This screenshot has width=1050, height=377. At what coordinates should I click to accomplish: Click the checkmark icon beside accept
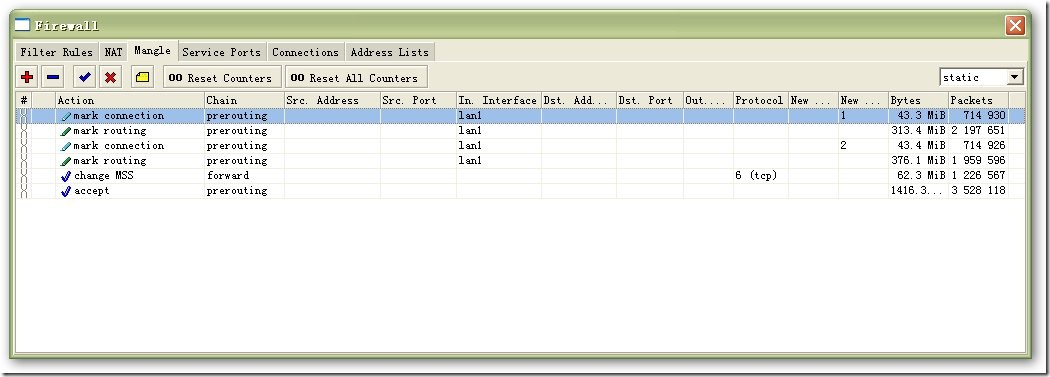[x=66, y=192]
